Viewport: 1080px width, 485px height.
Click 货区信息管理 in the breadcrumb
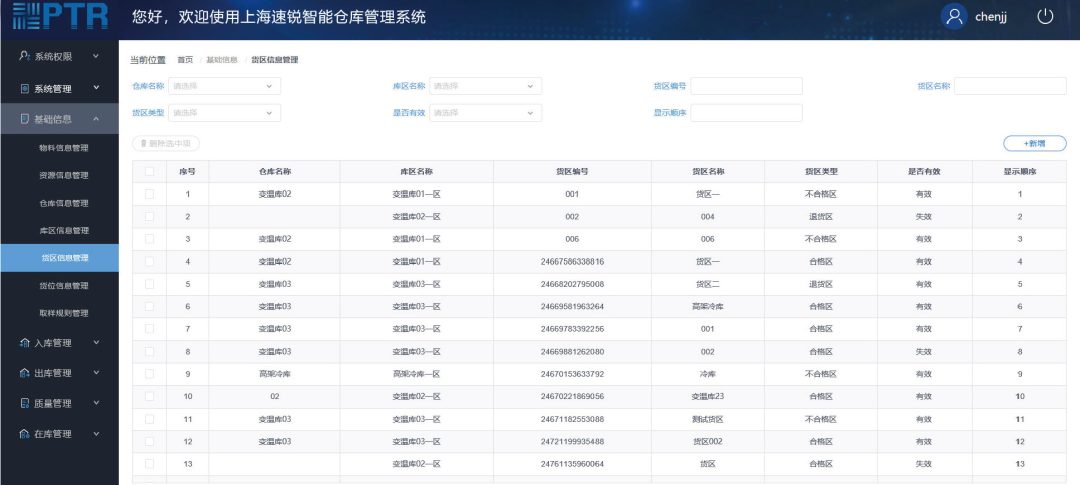point(275,60)
